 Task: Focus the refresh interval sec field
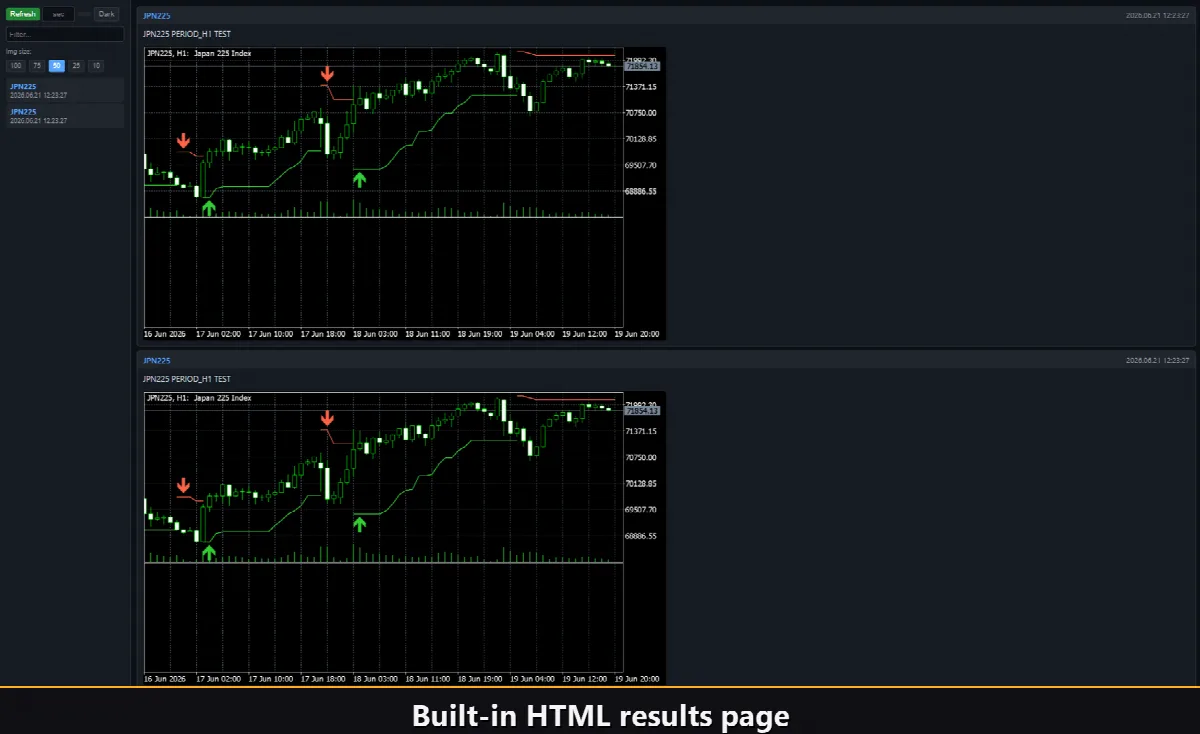[x=58, y=14]
